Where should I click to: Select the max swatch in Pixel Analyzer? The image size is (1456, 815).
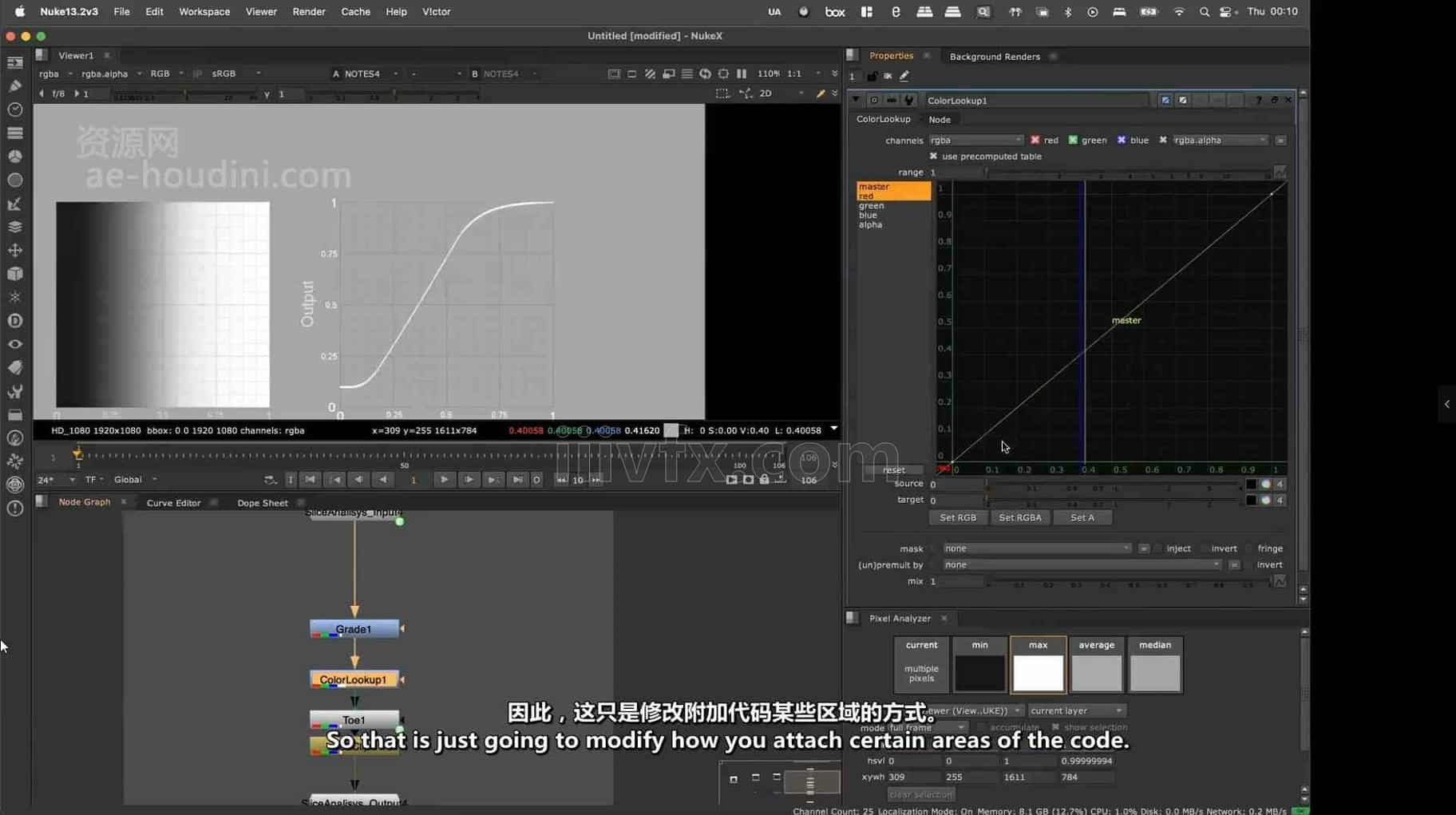point(1038,664)
